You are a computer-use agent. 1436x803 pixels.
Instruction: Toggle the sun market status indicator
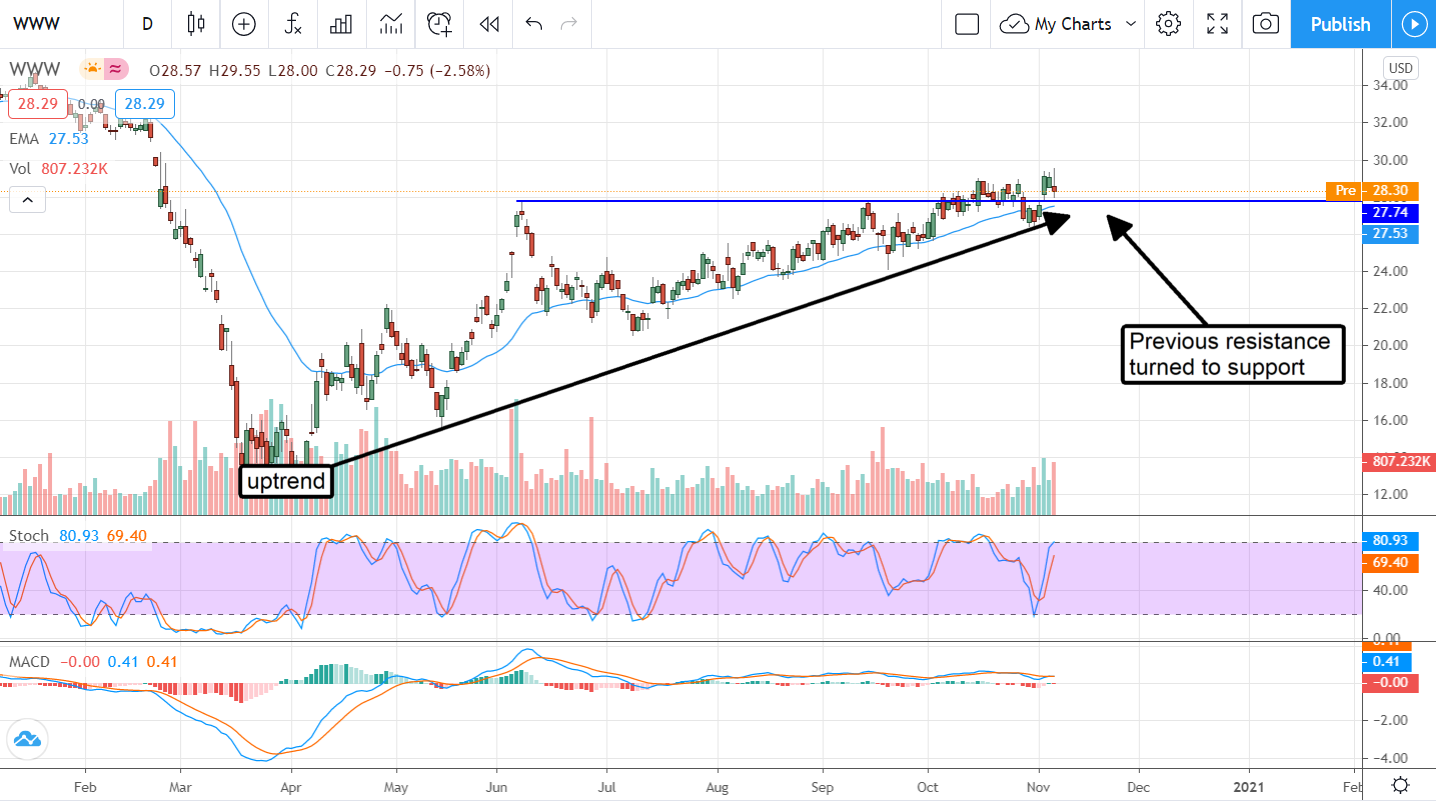click(x=92, y=69)
